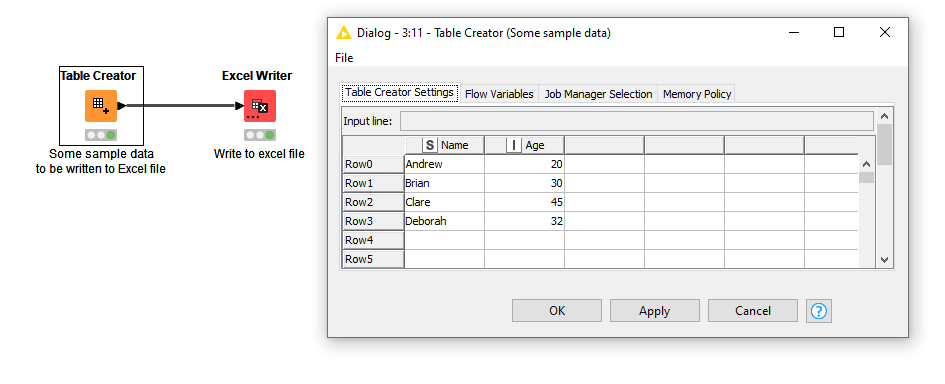Click the cell containing Andrew
Viewport: 945px width, 384px height.
(445, 164)
